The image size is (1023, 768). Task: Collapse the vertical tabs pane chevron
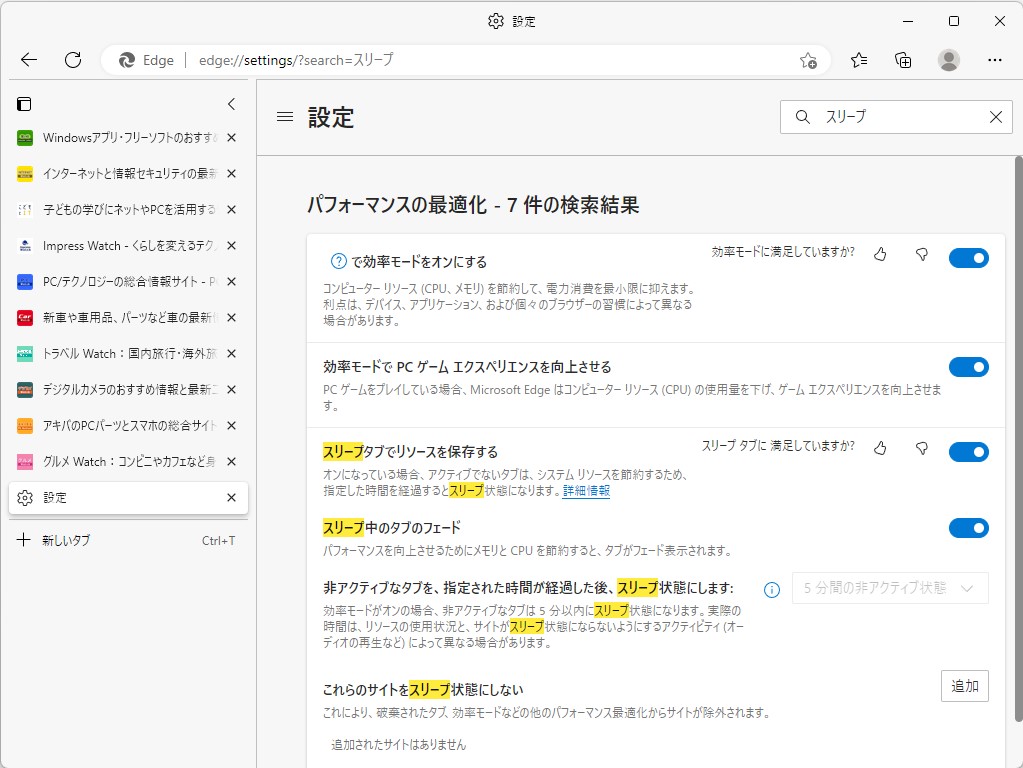(x=231, y=103)
